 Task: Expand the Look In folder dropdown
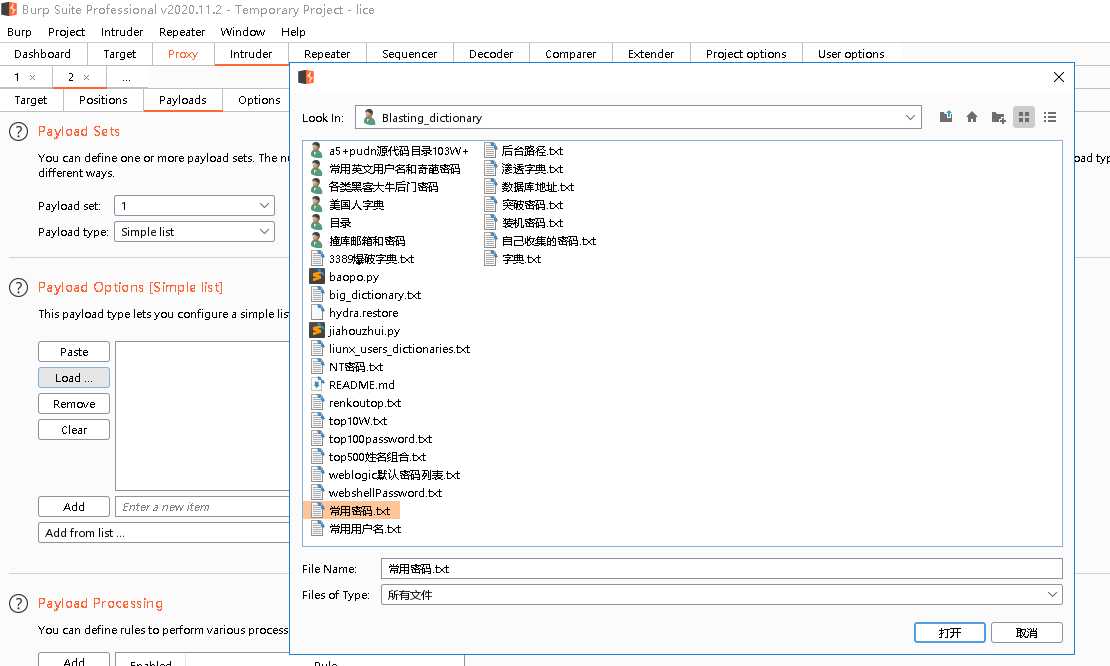pos(910,117)
